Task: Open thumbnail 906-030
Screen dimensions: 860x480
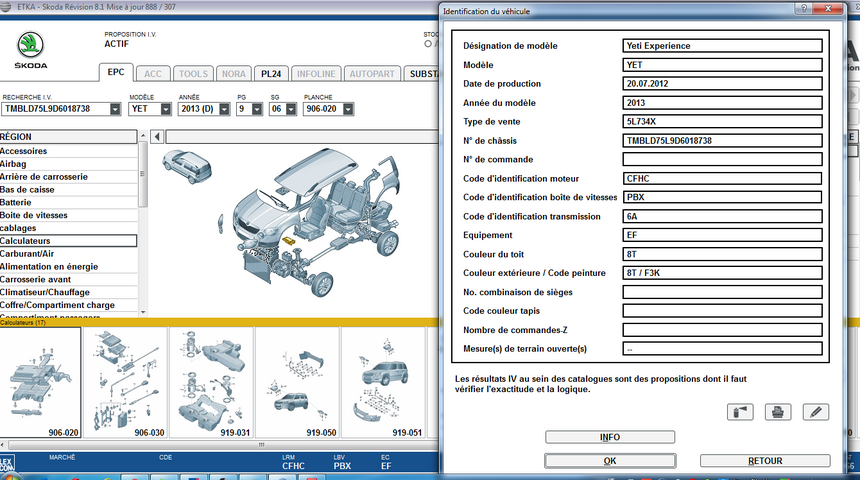Action: [126, 382]
